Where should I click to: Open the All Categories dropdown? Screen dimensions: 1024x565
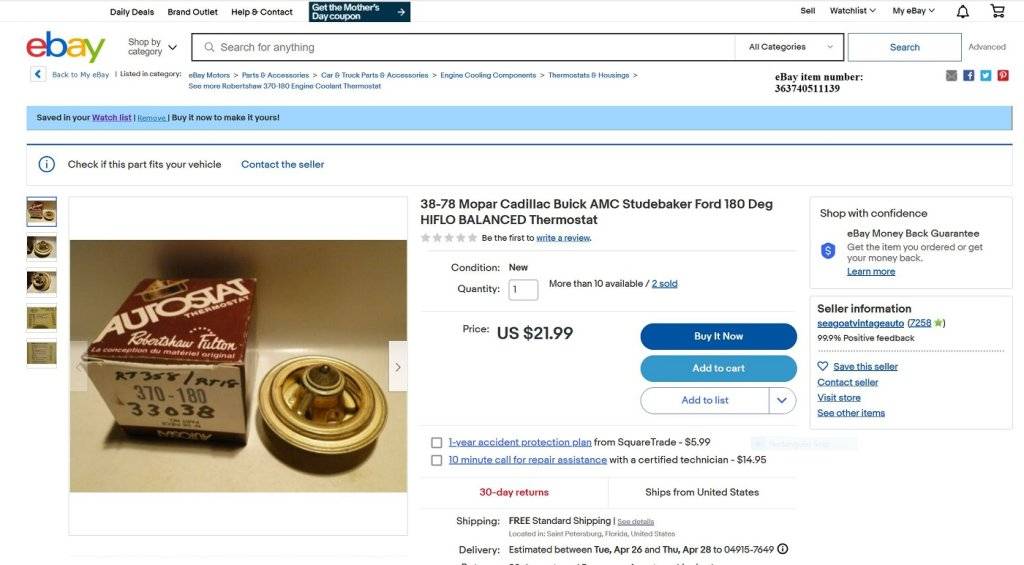click(790, 47)
